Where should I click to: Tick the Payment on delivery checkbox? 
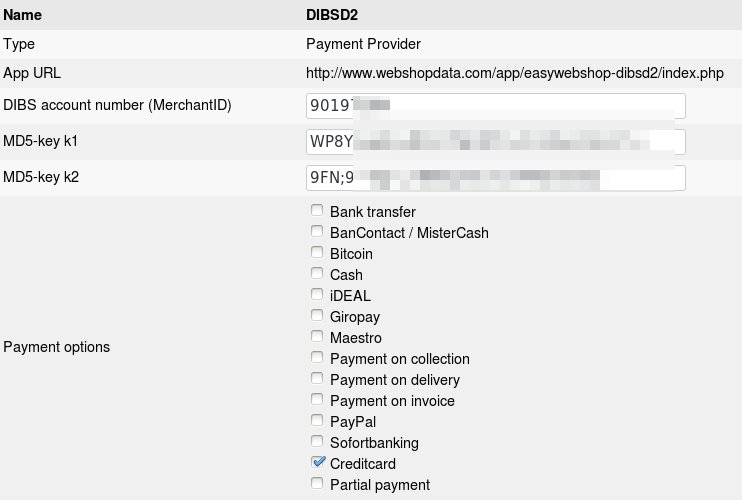coord(317,379)
